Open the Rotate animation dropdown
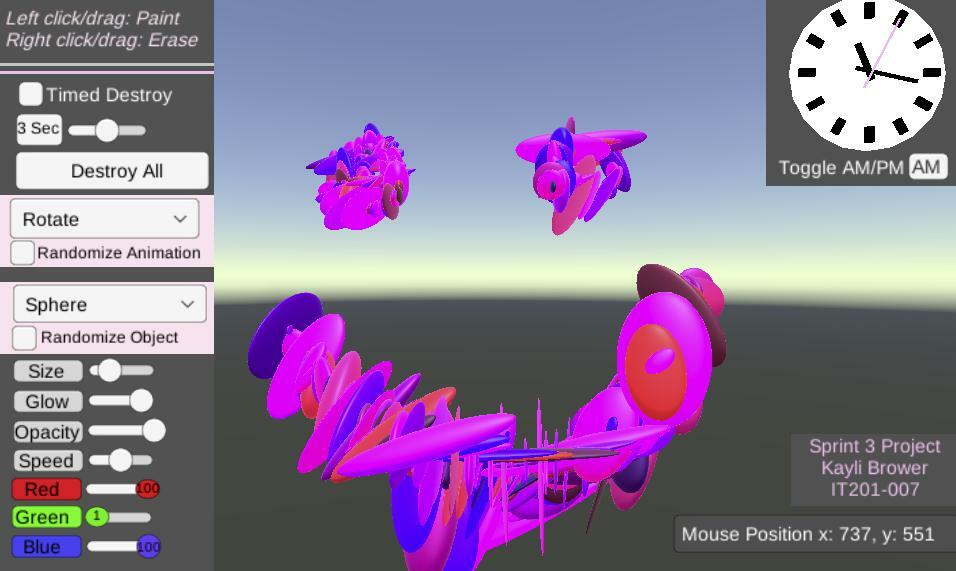The height and width of the screenshot is (571, 956). pos(104,219)
